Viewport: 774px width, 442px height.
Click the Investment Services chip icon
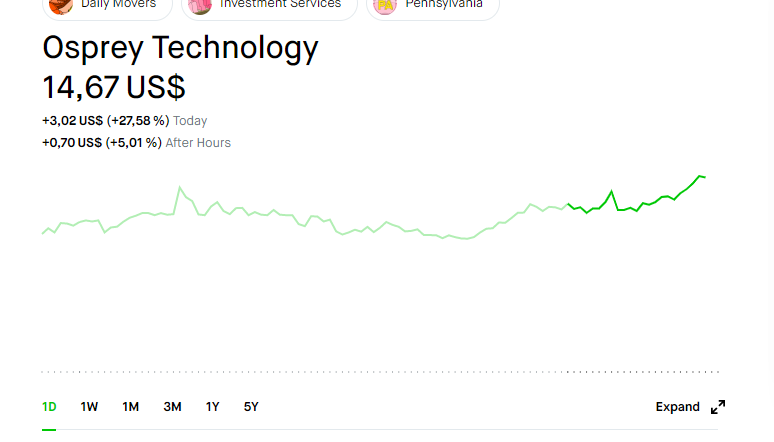pyautogui.click(x=200, y=5)
